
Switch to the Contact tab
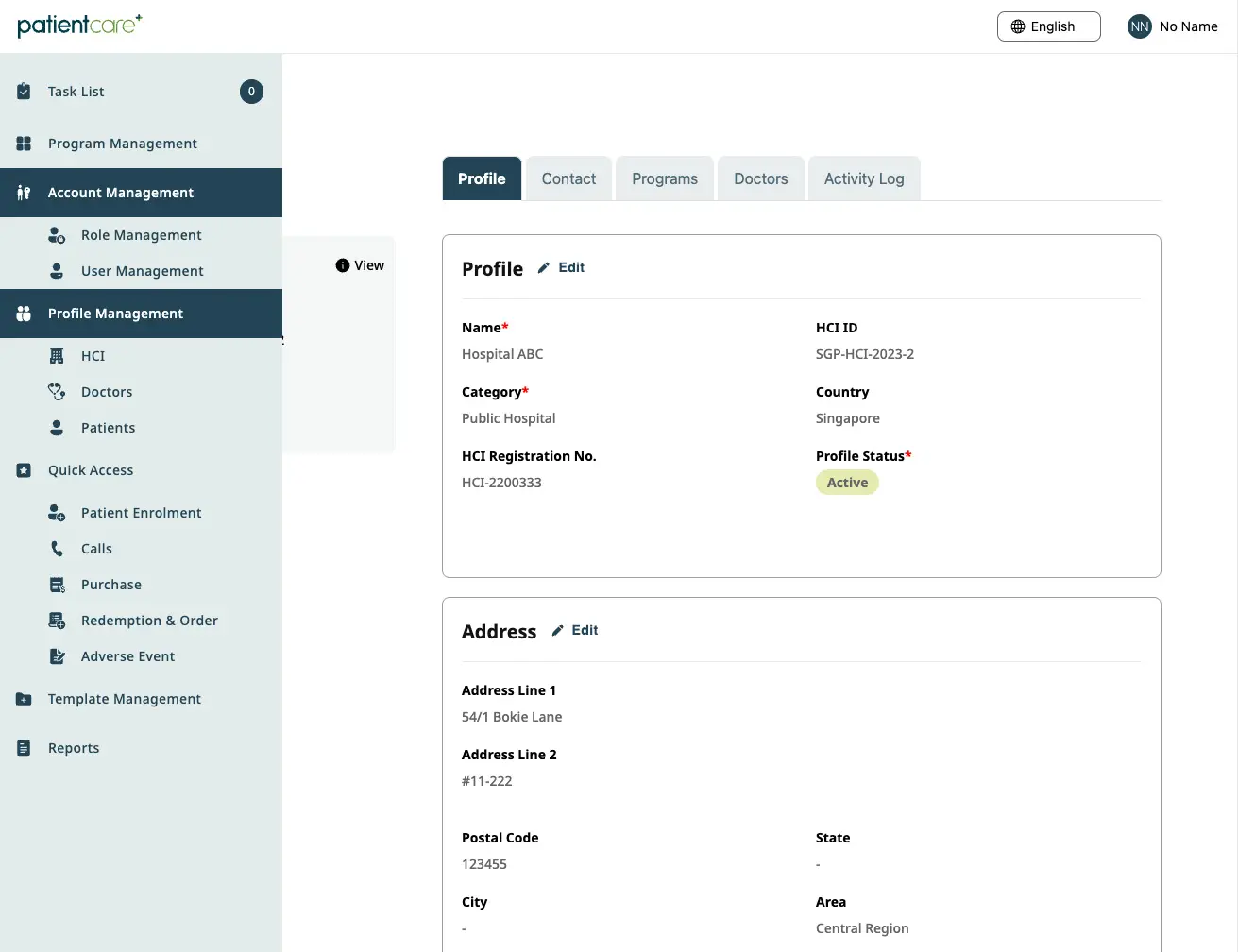tap(568, 178)
